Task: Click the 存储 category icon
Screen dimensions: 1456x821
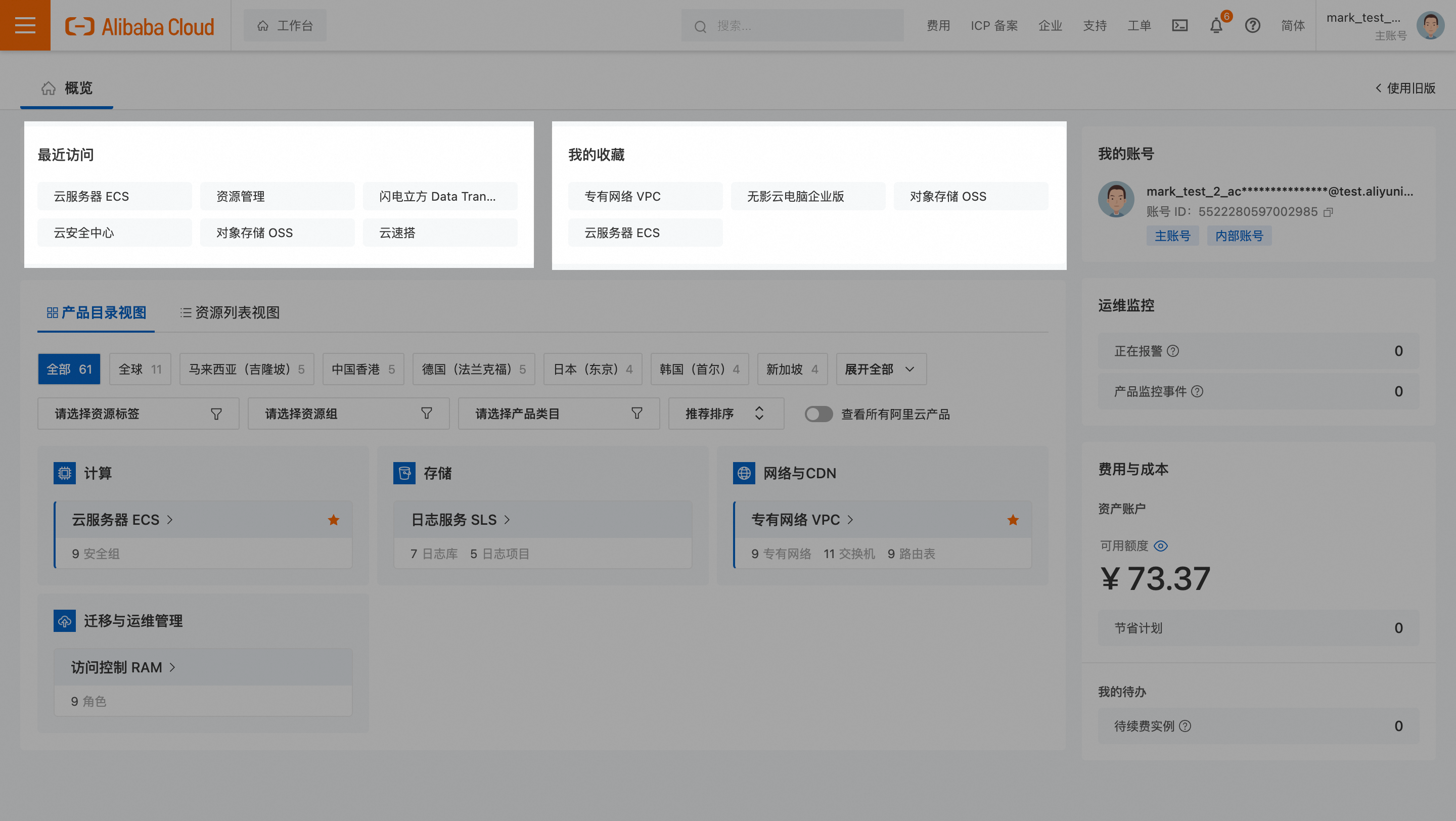Action: click(404, 473)
